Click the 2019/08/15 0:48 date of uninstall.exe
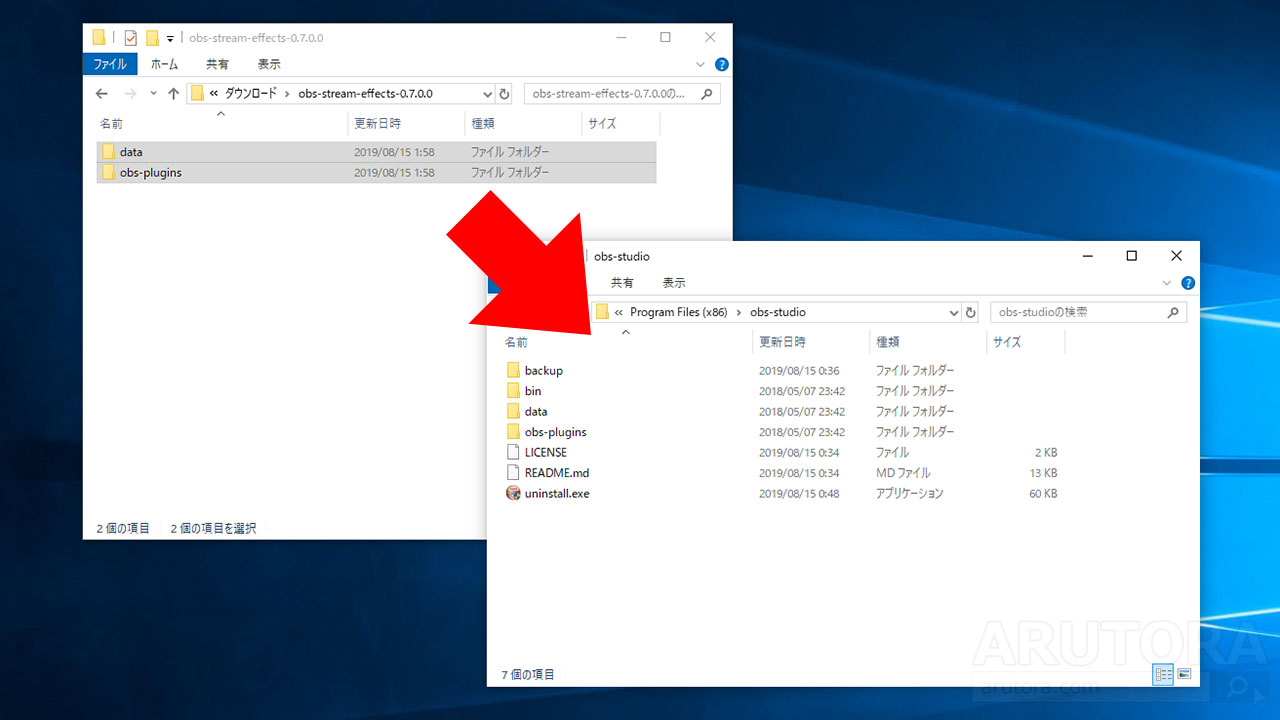The image size is (1280, 720). pos(799,494)
